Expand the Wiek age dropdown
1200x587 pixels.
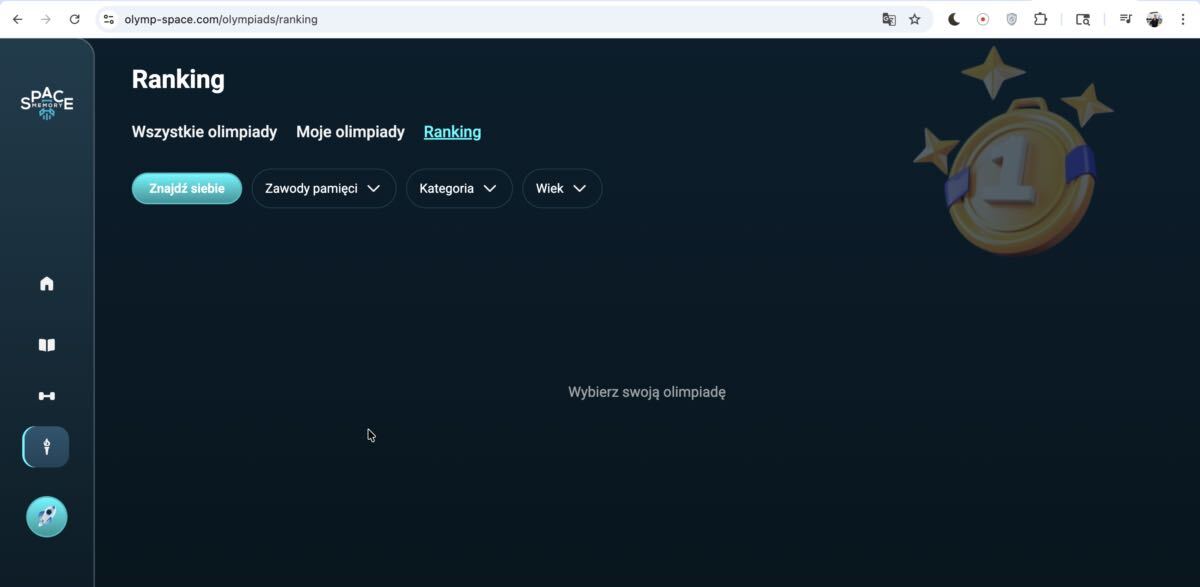pos(561,188)
